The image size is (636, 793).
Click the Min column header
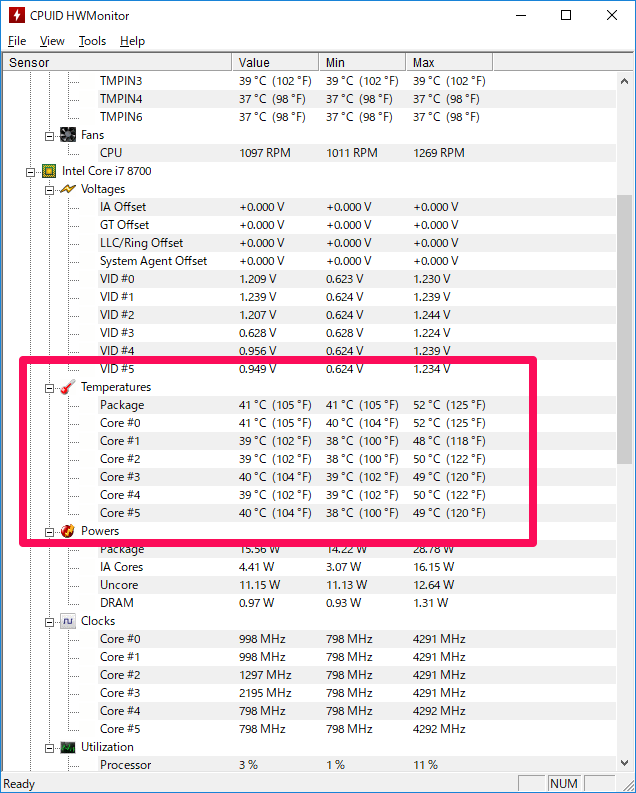click(362, 62)
